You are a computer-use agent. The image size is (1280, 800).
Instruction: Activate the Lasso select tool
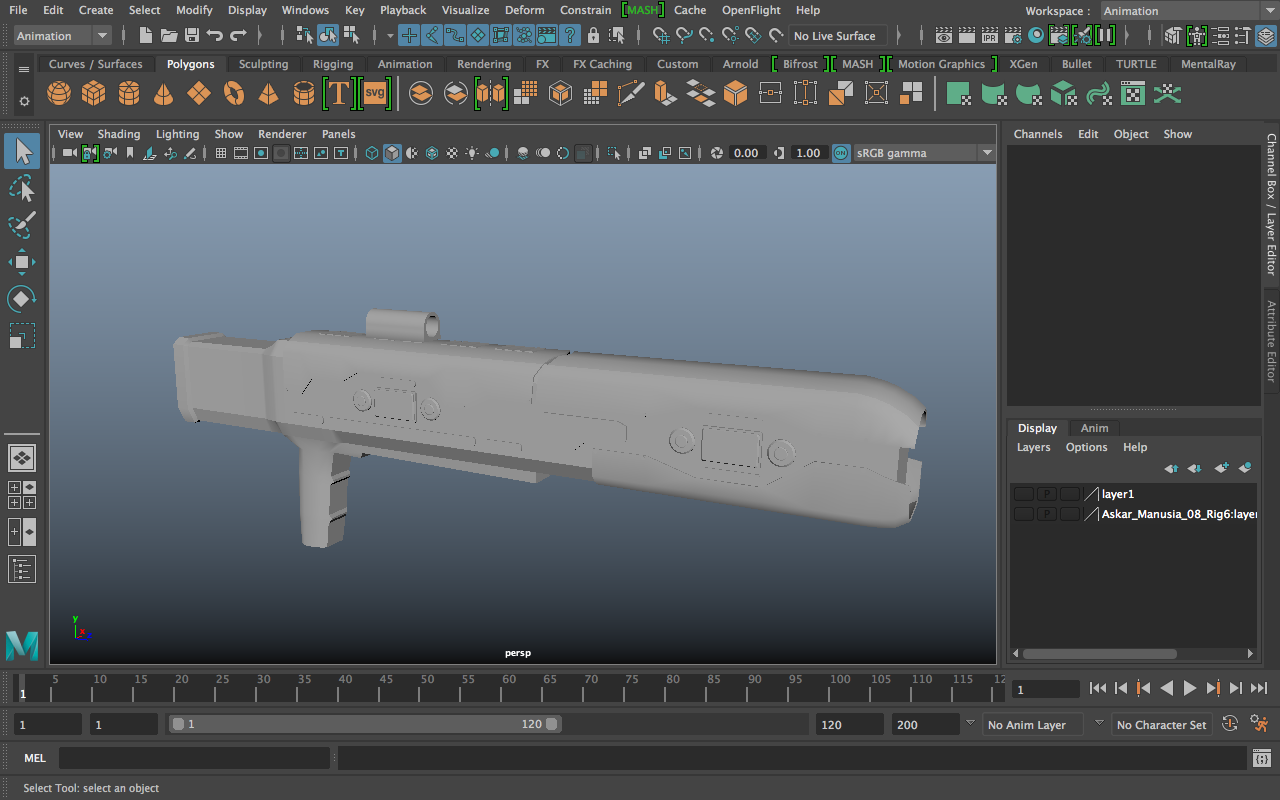(x=22, y=188)
